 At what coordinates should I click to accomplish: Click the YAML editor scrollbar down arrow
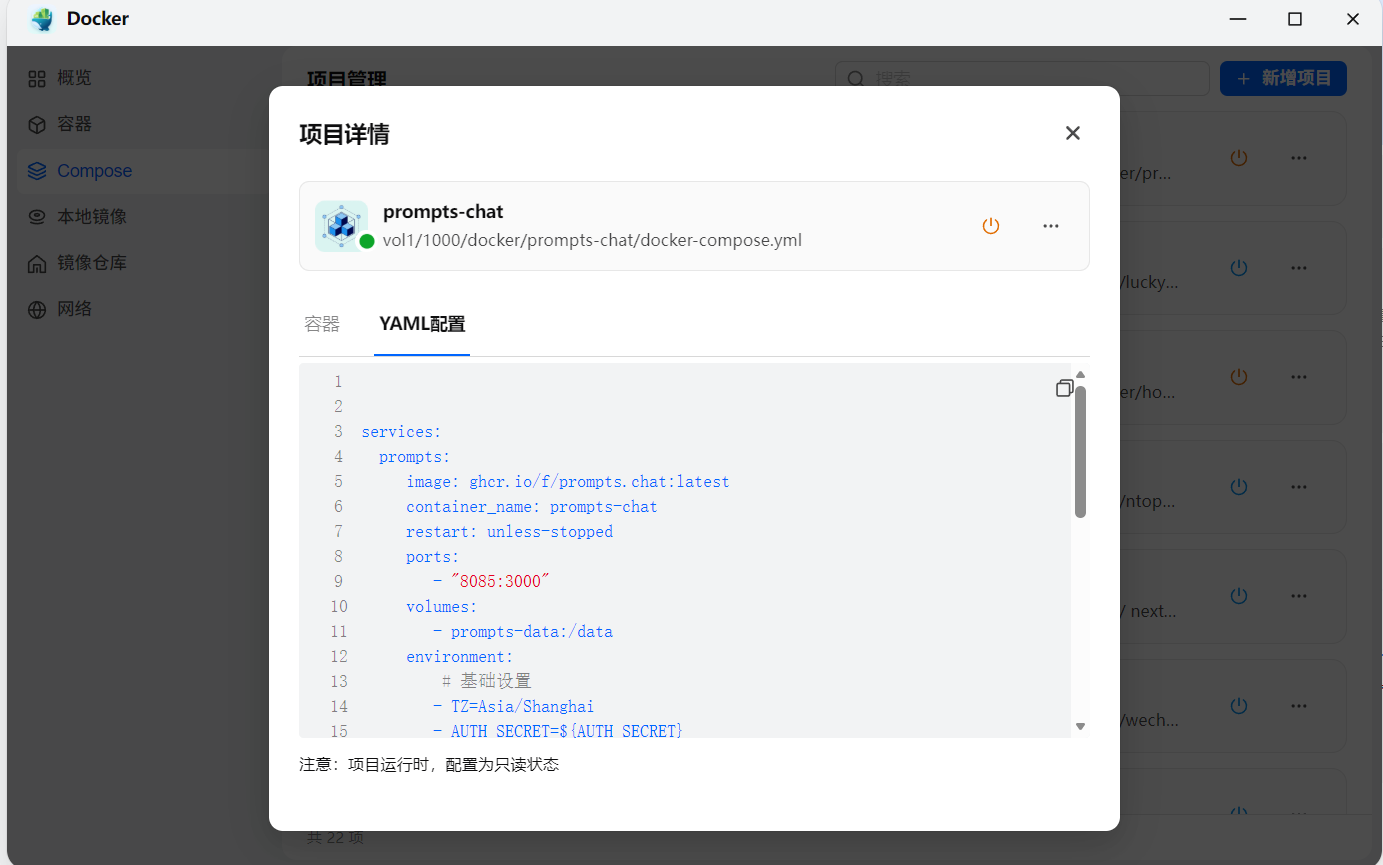pyautogui.click(x=1080, y=726)
